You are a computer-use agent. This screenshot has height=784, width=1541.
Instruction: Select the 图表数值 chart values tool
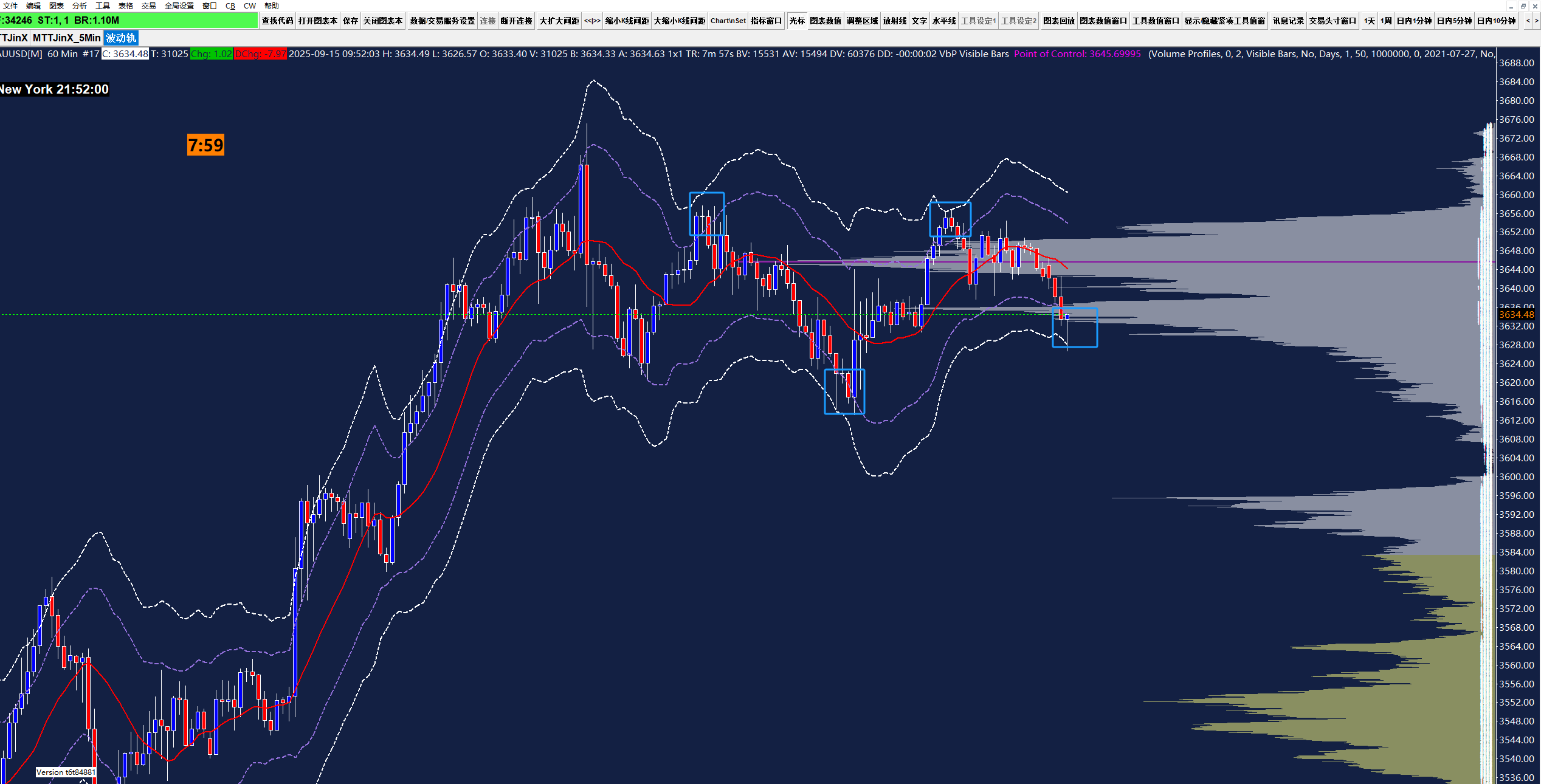(x=826, y=21)
